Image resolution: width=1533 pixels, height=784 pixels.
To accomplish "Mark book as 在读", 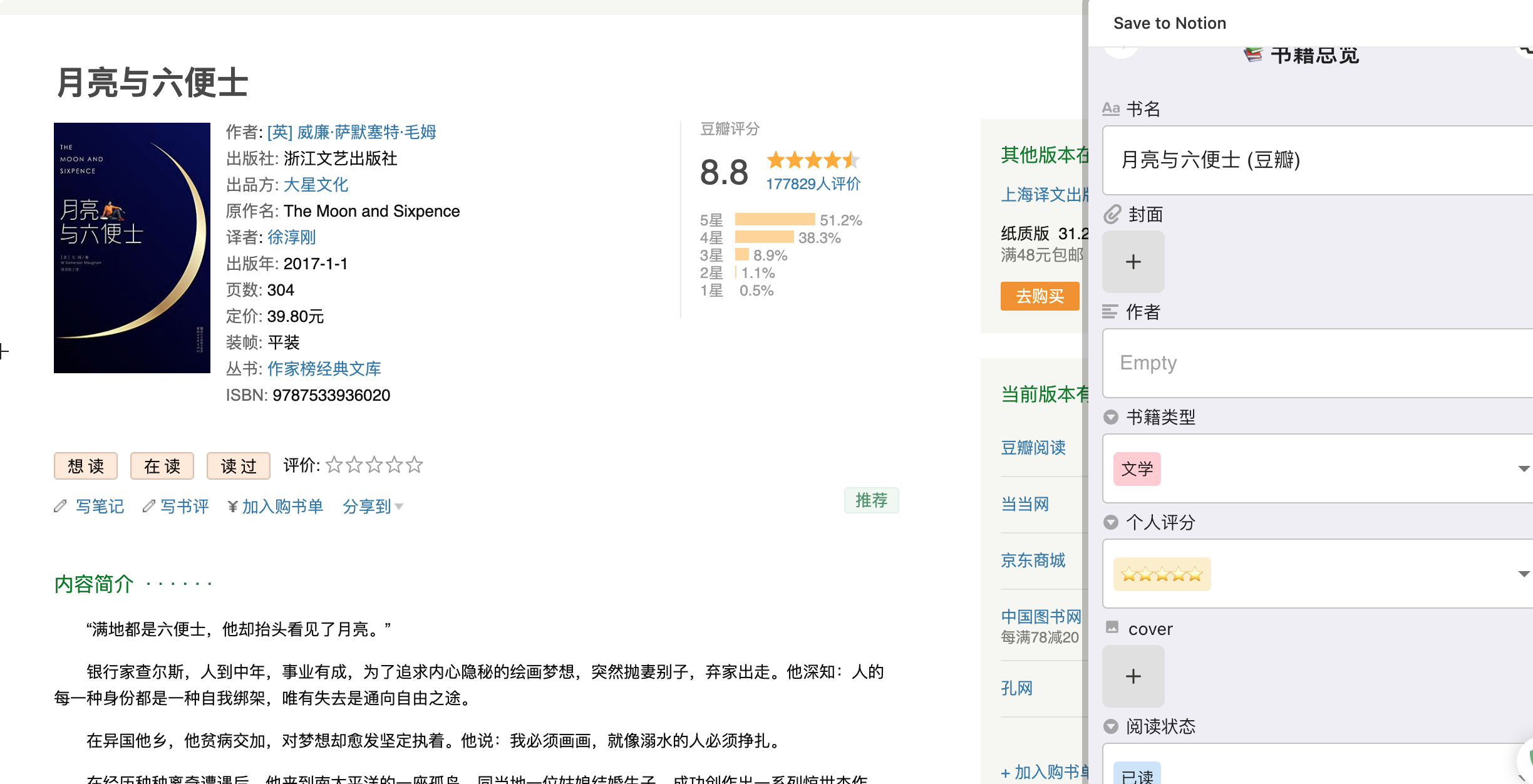I will (162, 466).
